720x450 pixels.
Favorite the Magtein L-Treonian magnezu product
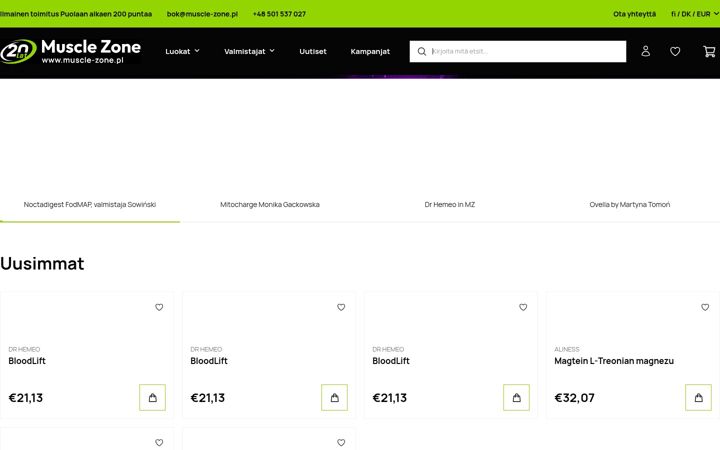tap(705, 307)
